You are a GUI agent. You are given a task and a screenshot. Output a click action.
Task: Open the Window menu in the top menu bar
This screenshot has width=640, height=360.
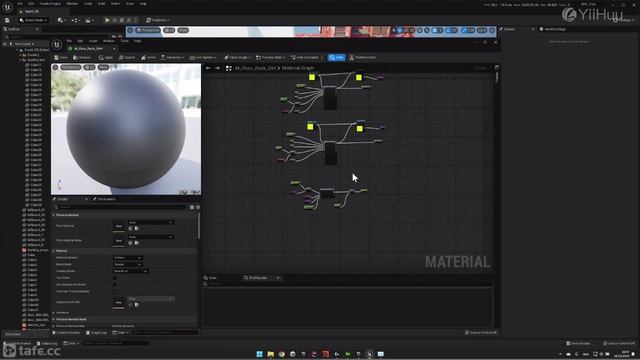pos(72,4)
